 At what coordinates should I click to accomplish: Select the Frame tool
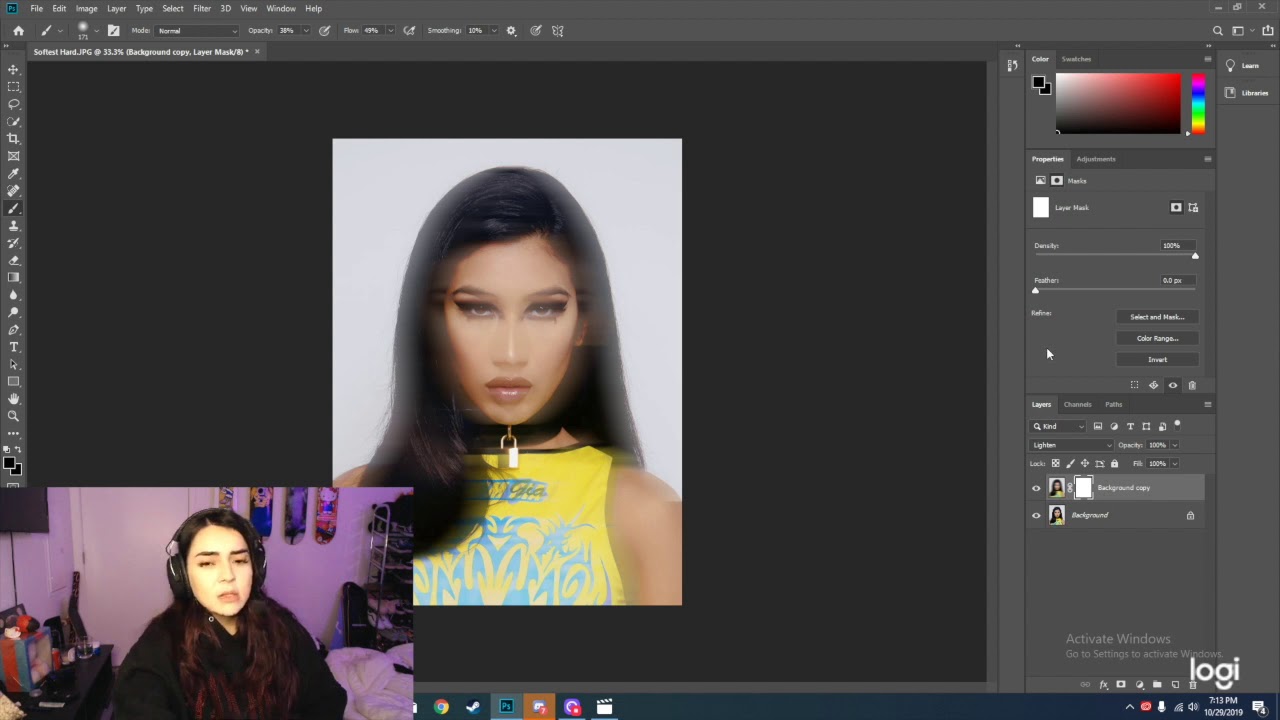14,156
